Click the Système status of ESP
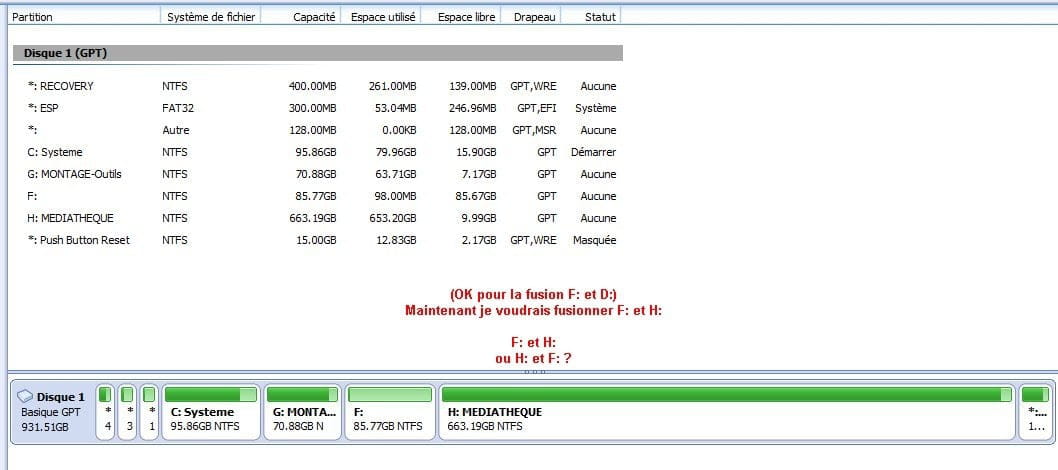Viewport: 1058px width, 470px height. pos(595,108)
